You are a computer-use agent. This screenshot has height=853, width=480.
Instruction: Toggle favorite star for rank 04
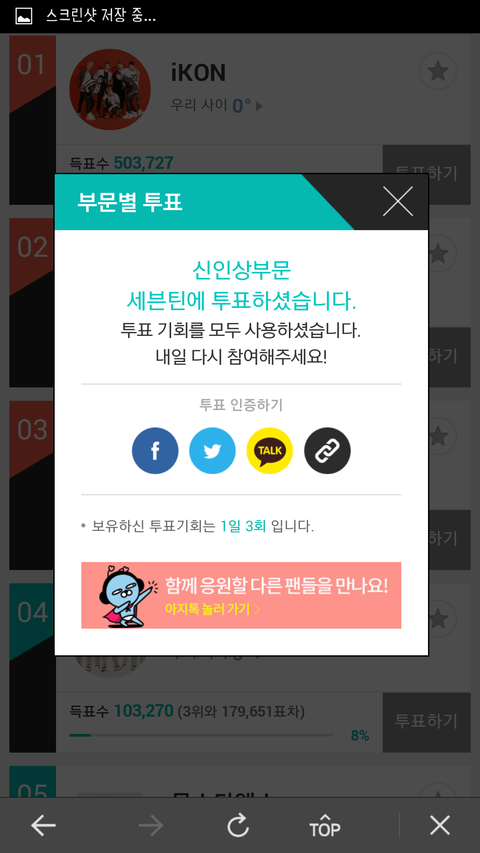440,617
